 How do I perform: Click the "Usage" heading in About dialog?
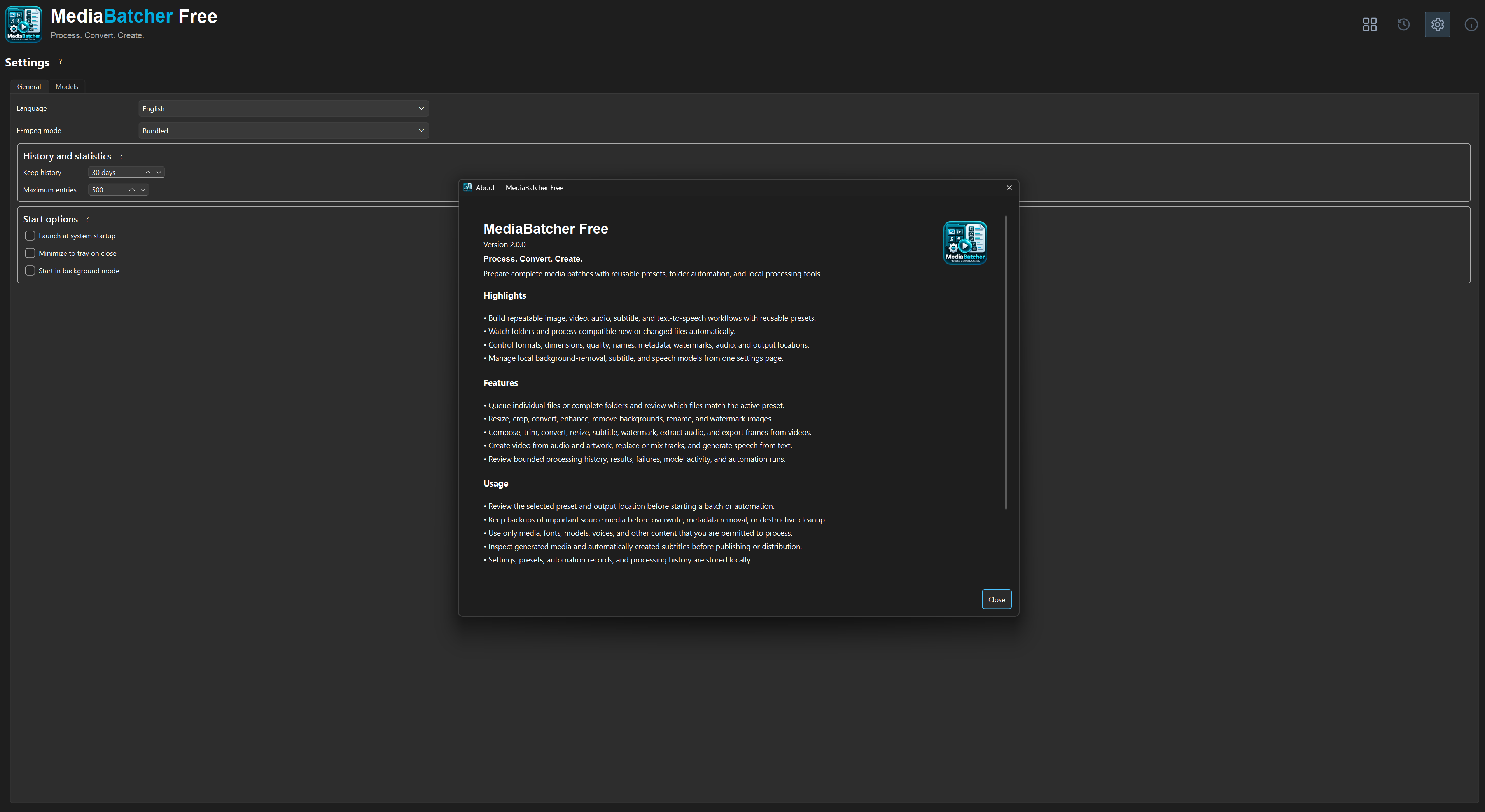[x=496, y=484]
